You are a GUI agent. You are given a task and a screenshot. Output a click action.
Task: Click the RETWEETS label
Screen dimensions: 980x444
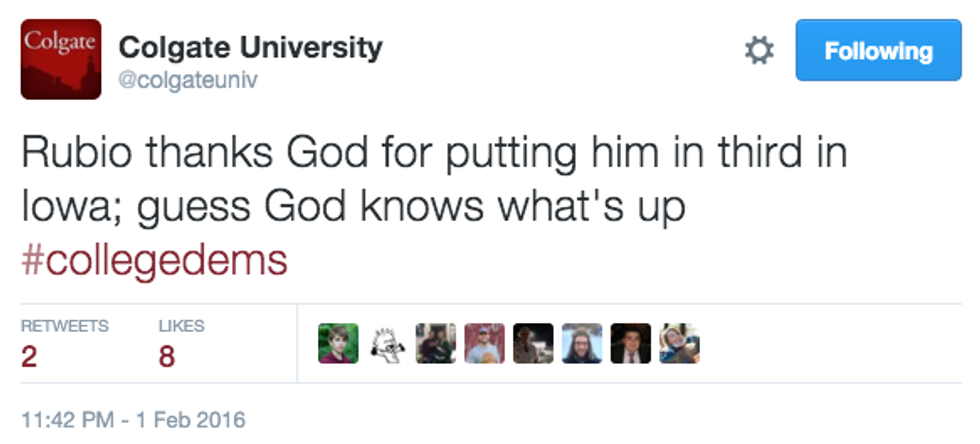(64, 326)
